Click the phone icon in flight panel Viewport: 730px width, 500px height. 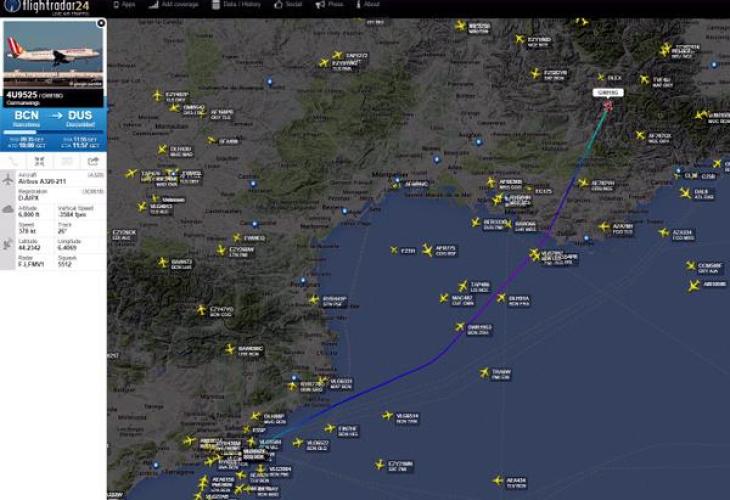pyautogui.click(x=13, y=161)
